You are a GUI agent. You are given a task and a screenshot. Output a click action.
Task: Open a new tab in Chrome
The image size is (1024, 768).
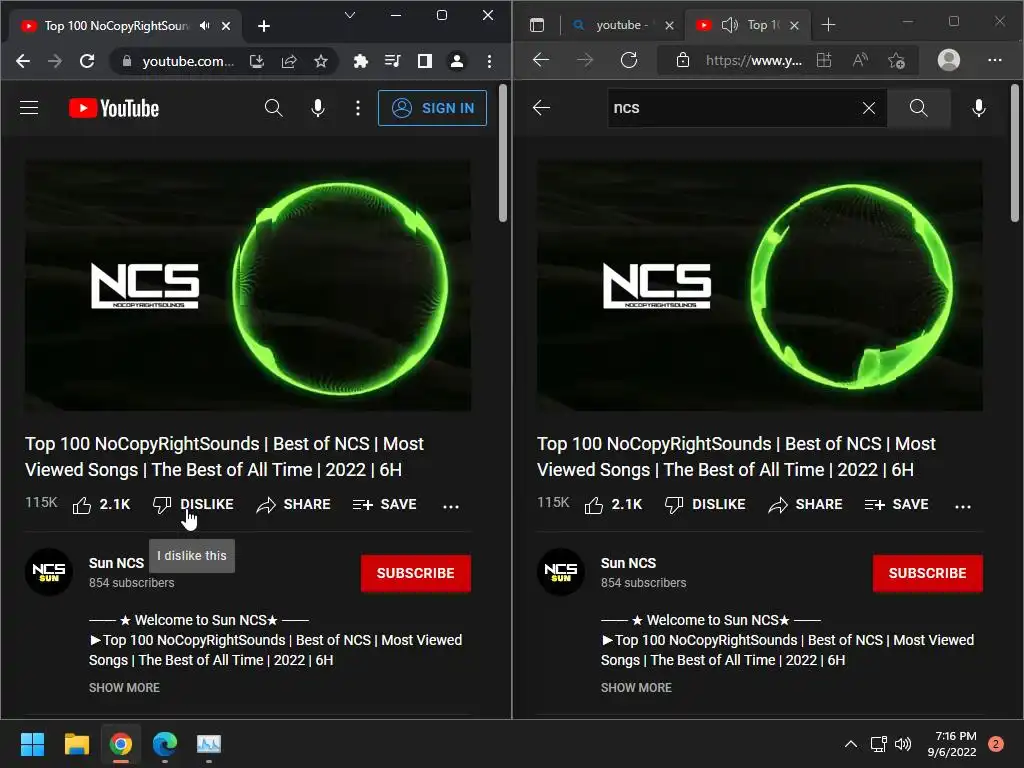(264, 26)
